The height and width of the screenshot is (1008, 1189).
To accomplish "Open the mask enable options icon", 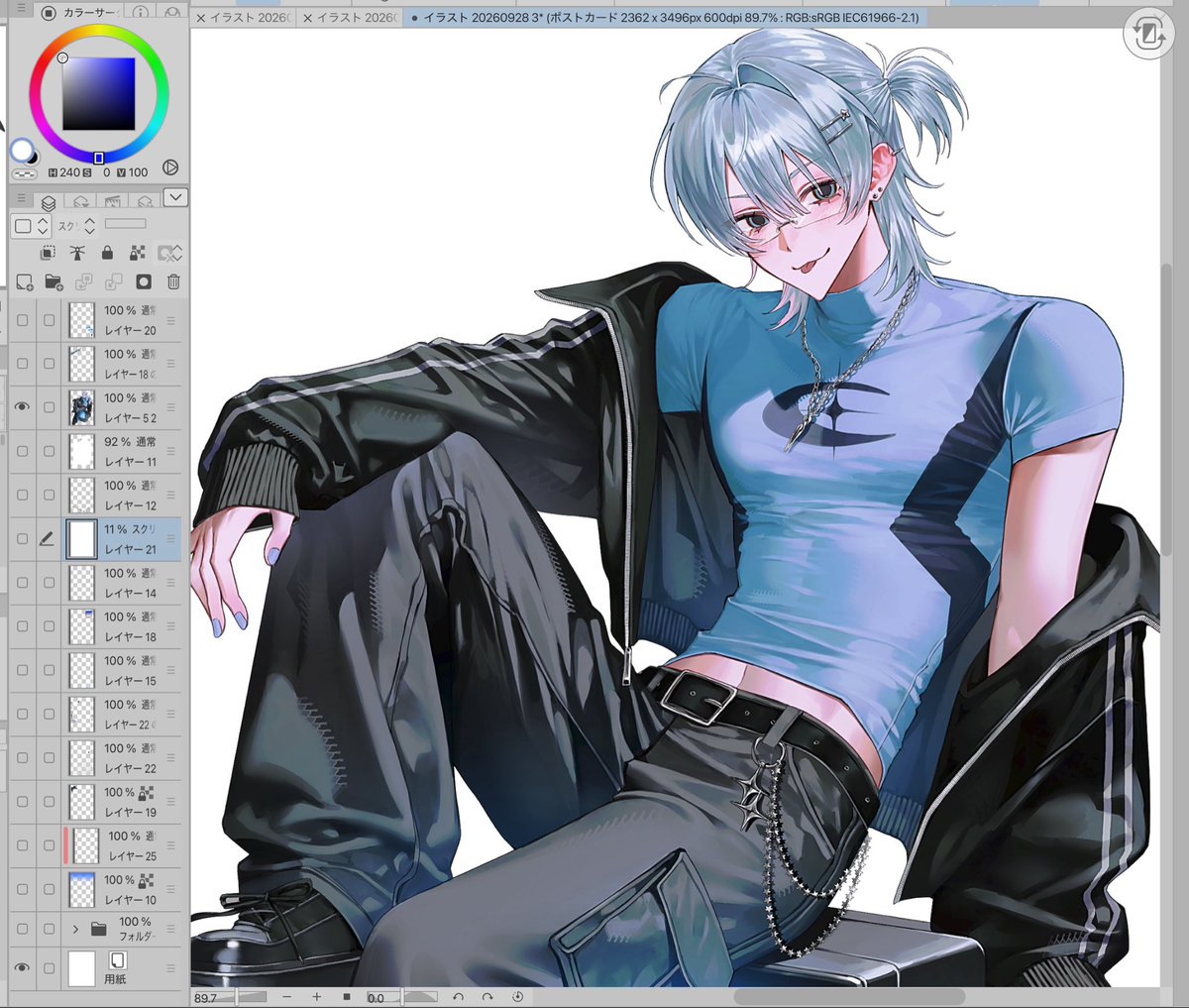I will click(x=169, y=254).
